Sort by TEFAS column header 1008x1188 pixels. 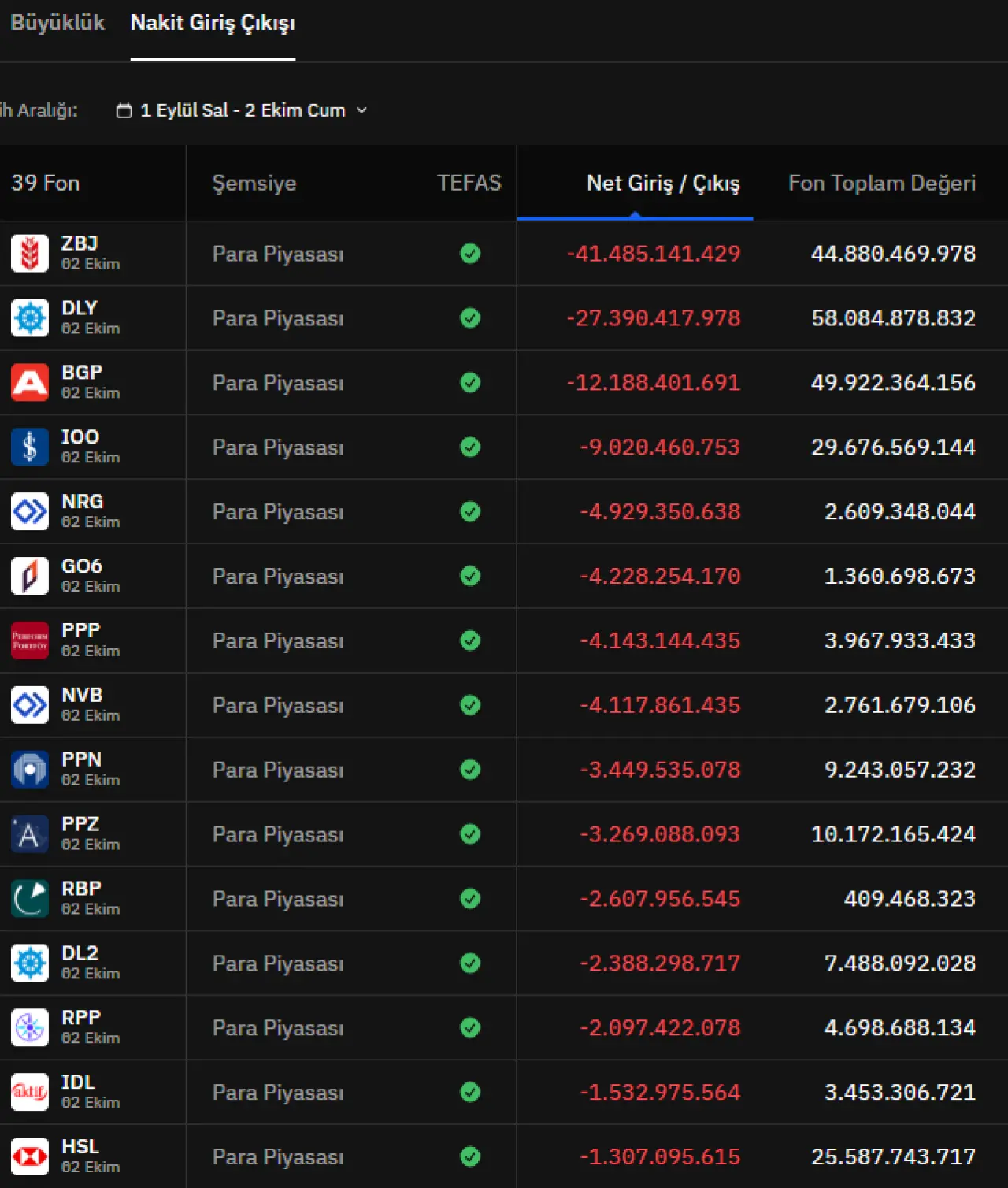click(x=469, y=183)
